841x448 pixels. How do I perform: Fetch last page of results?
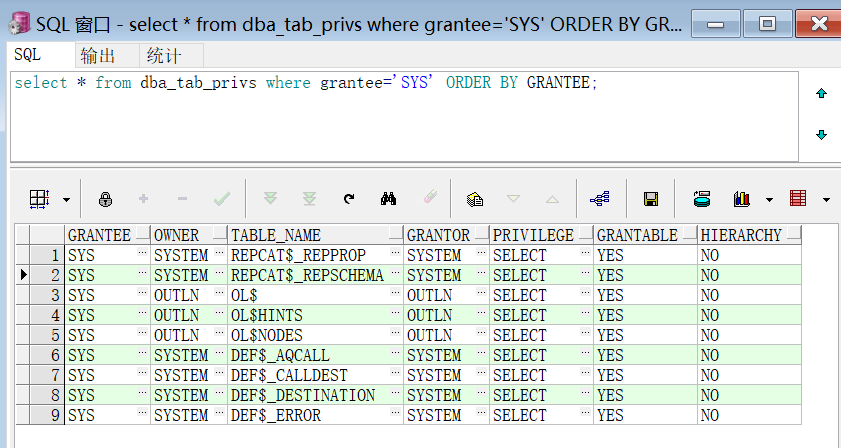pos(309,199)
